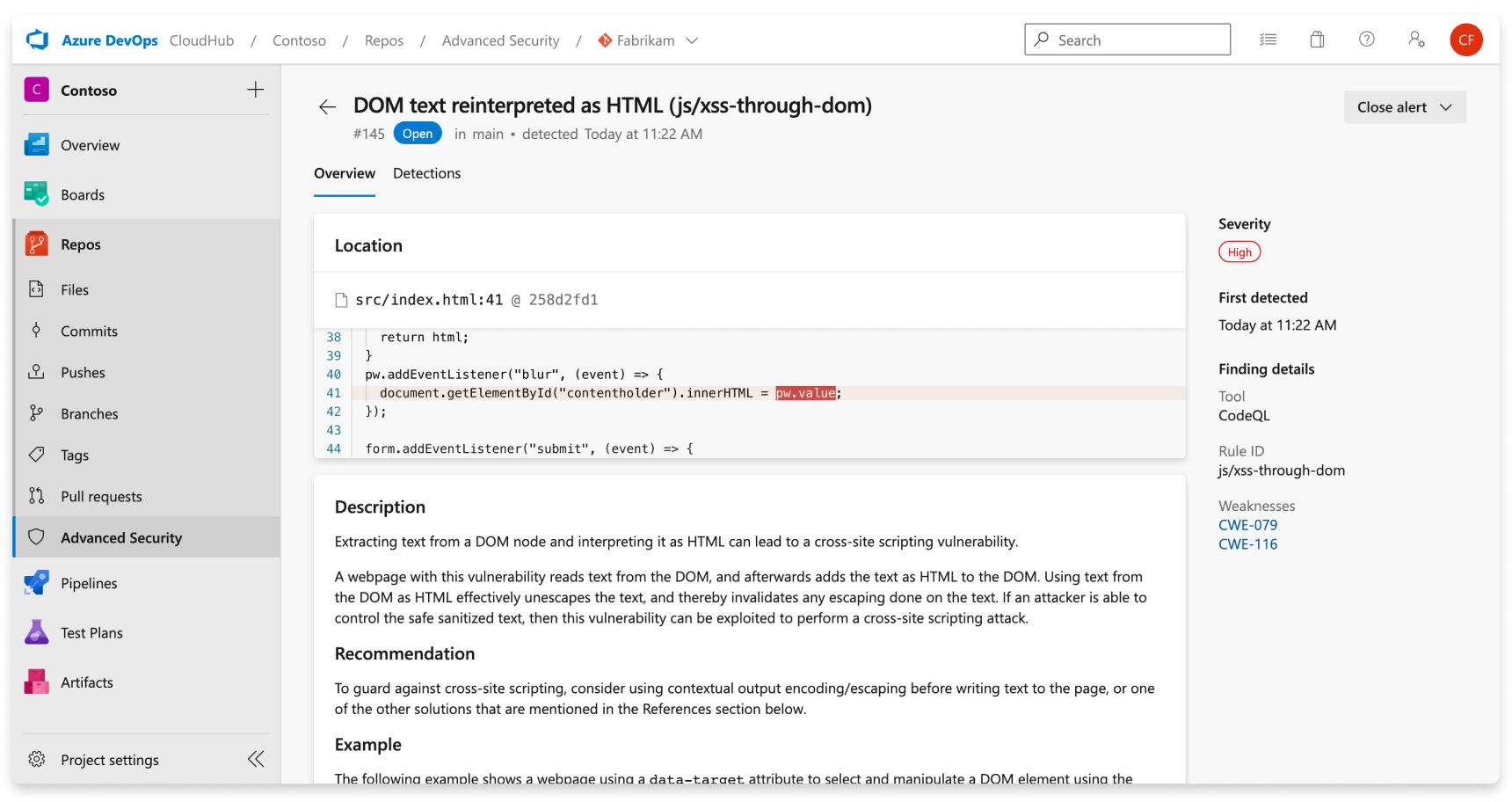The width and height of the screenshot is (1512, 802).
Task: Click the Commits icon
Action: click(36, 331)
